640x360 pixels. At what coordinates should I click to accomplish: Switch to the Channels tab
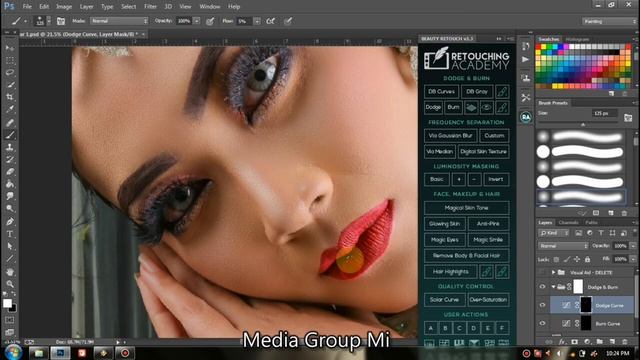click(x=569, y=223)
